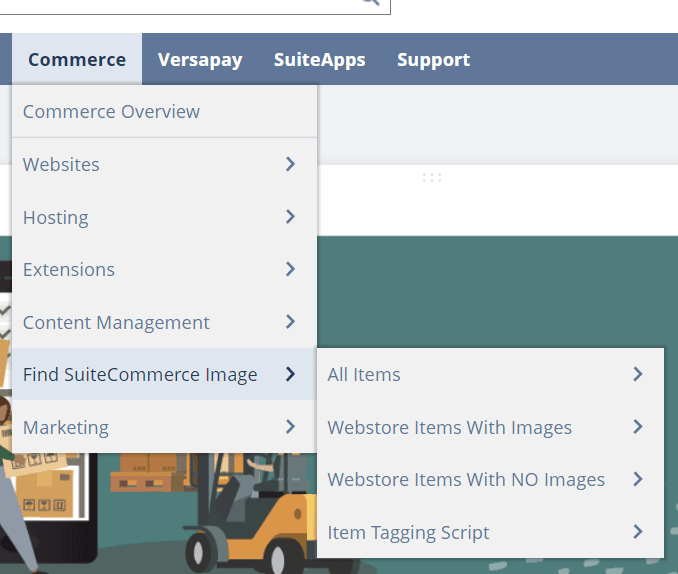Open the SuiteApps menu
This screenshot has height=574, width=678.
320,59
